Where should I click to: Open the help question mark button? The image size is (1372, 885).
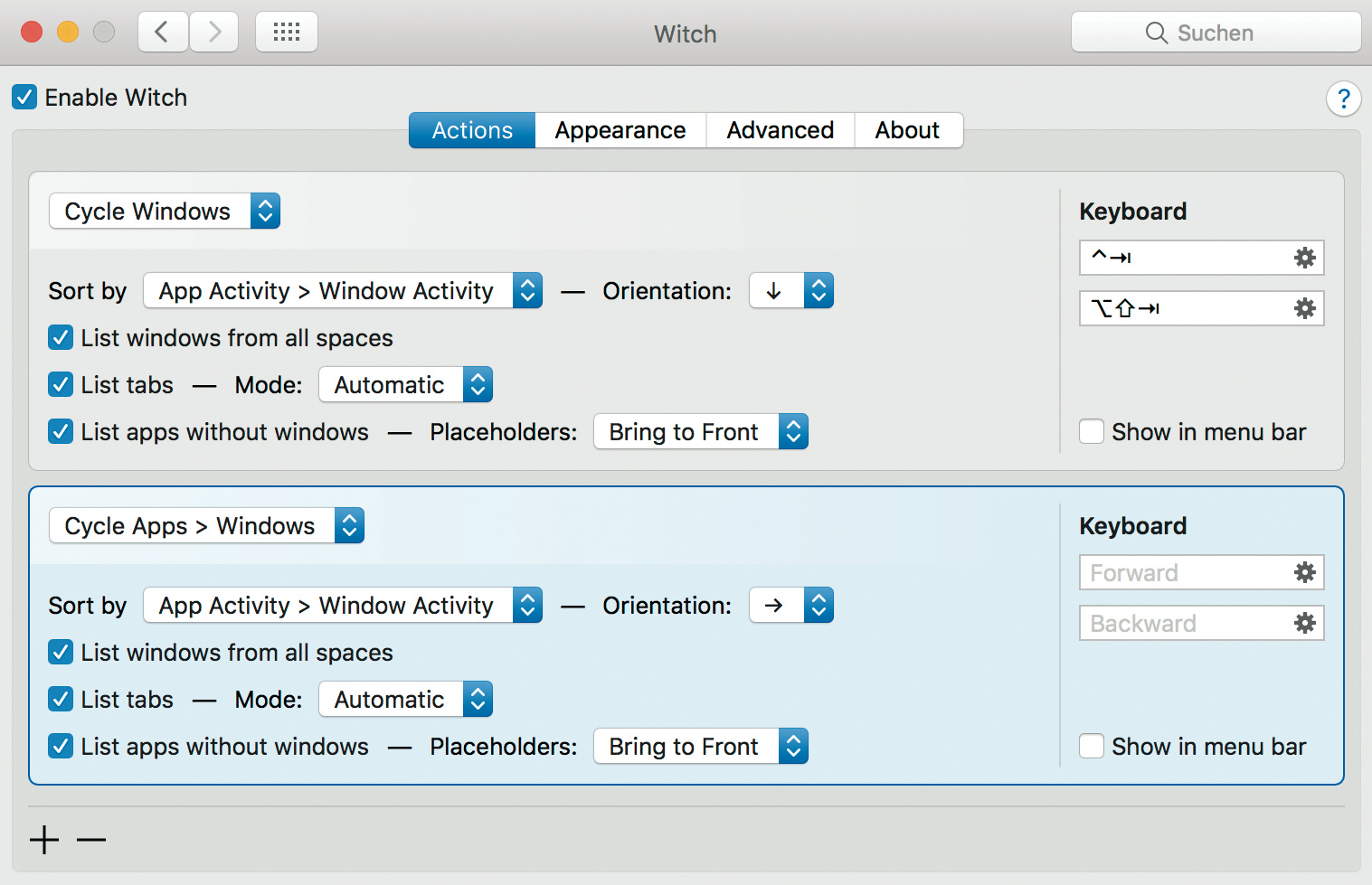pyautogui.click(x=1343, y=98)
